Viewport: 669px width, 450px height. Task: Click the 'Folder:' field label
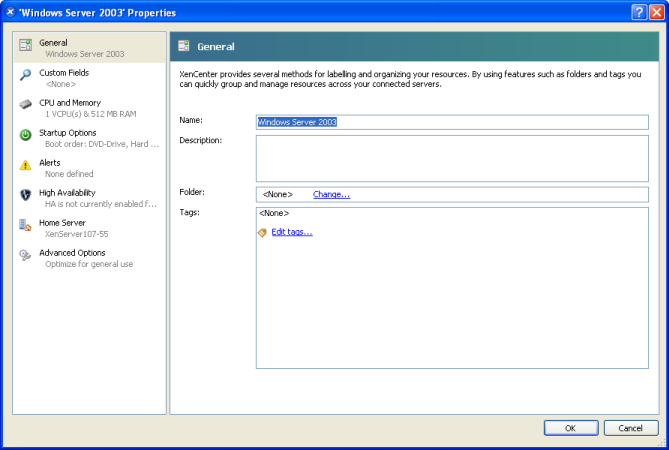192,192
